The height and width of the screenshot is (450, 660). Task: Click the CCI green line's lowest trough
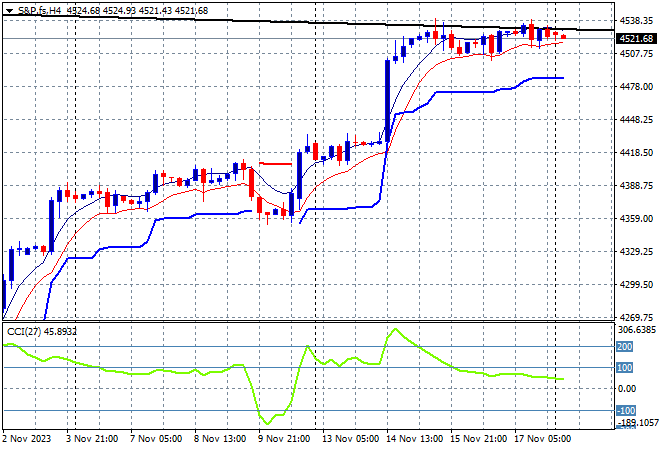[267, 423]
